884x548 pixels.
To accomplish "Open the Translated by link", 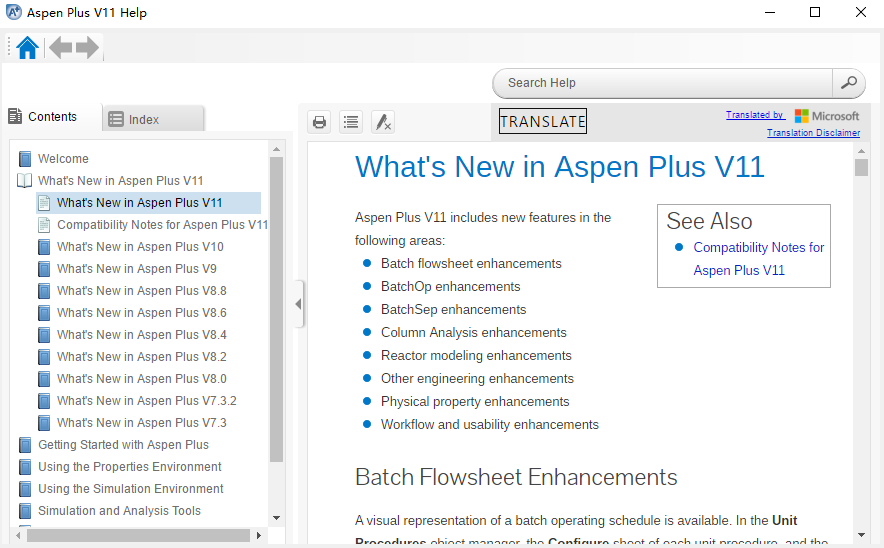I will click(x=754, y=115).
